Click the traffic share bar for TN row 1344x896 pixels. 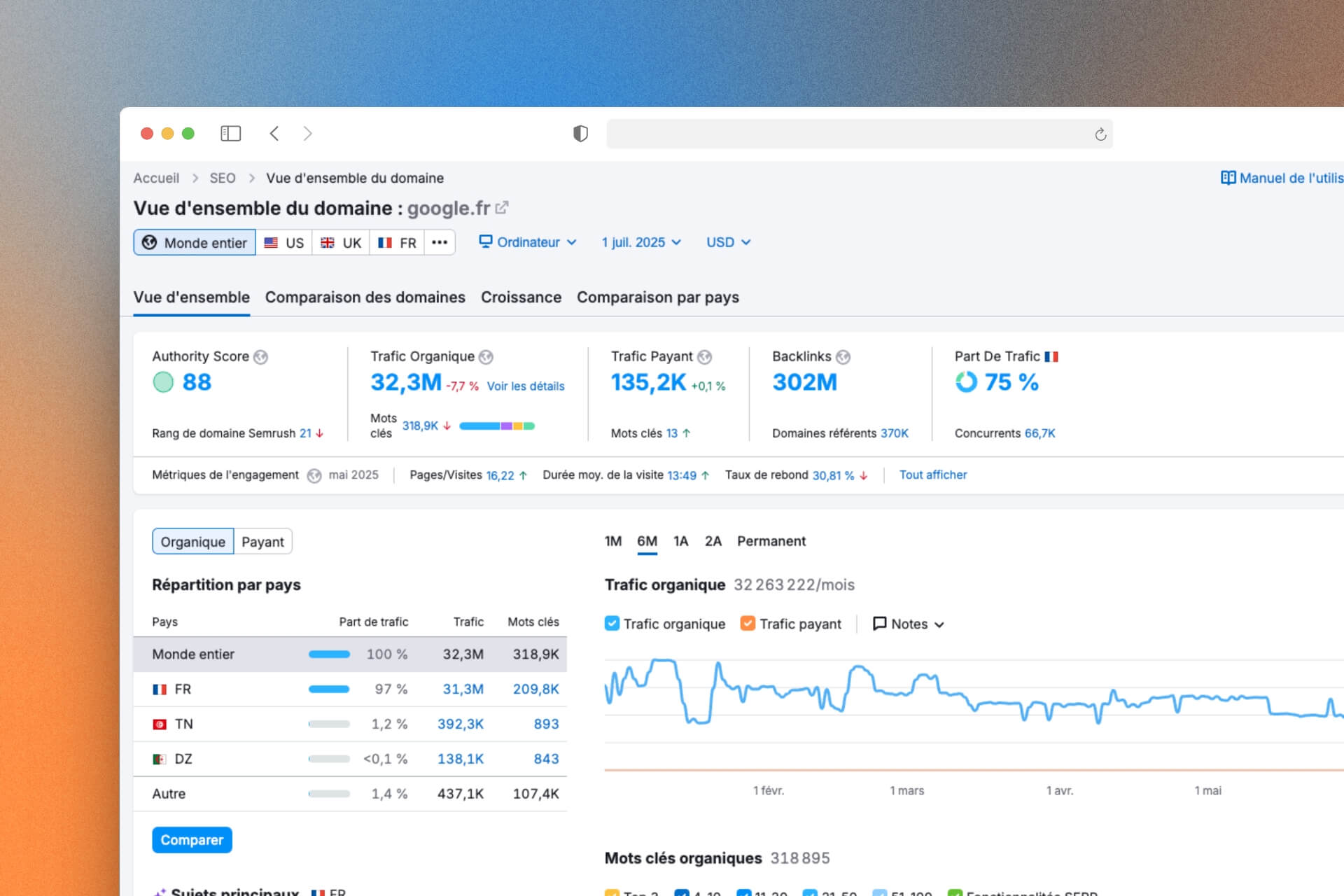pos(329,724)
